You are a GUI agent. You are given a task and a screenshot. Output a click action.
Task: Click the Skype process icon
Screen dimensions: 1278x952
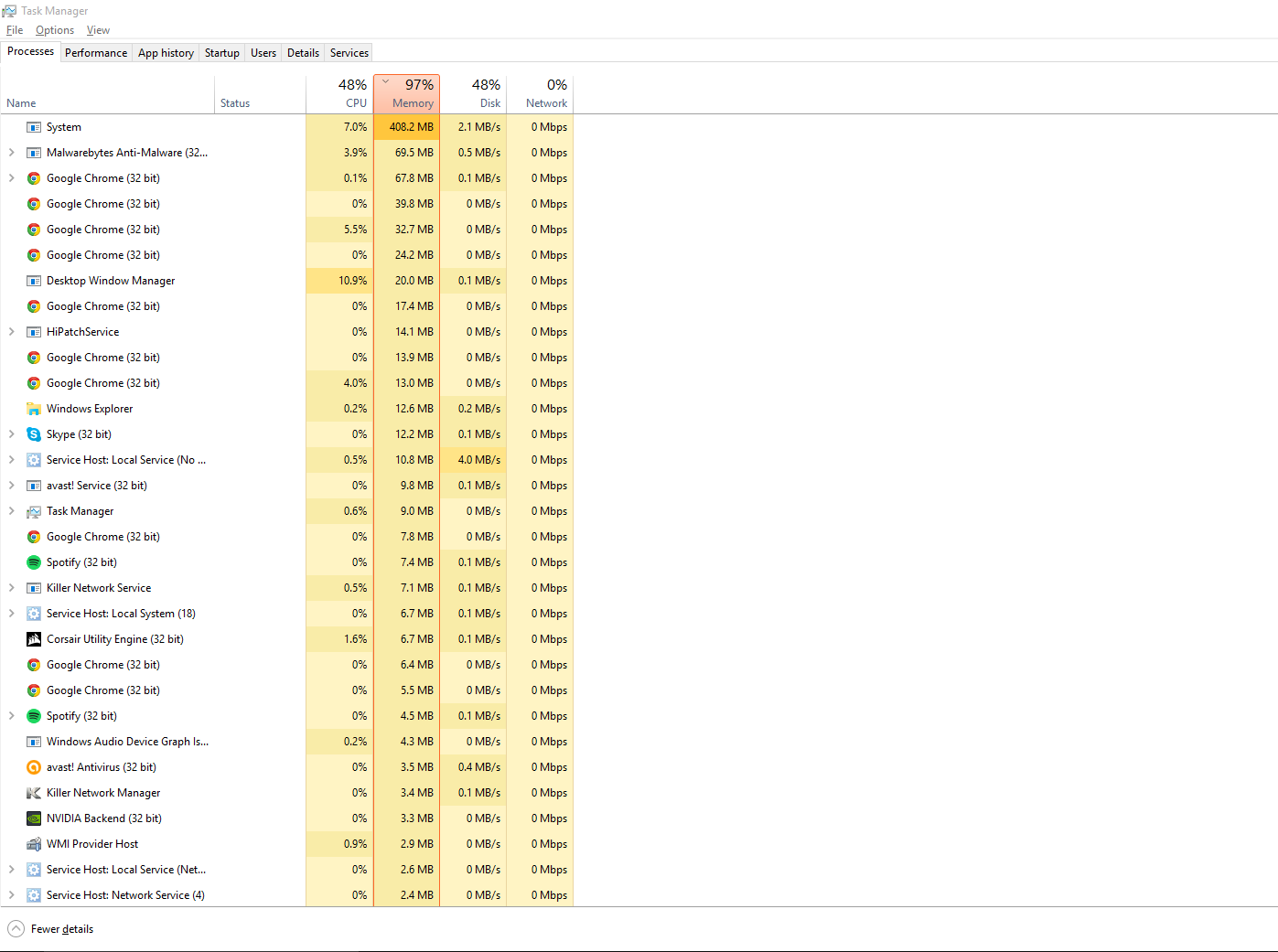[x=34, y=434]
